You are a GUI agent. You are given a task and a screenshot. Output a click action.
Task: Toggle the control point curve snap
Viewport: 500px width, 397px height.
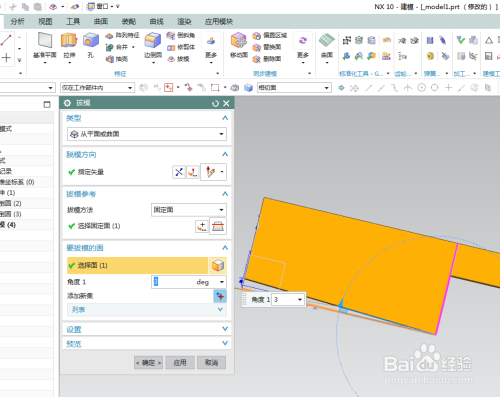coord(395,88)
